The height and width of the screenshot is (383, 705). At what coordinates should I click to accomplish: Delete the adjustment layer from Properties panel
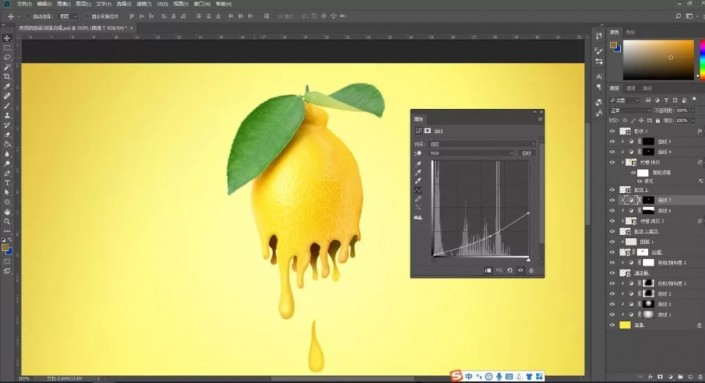531,270
